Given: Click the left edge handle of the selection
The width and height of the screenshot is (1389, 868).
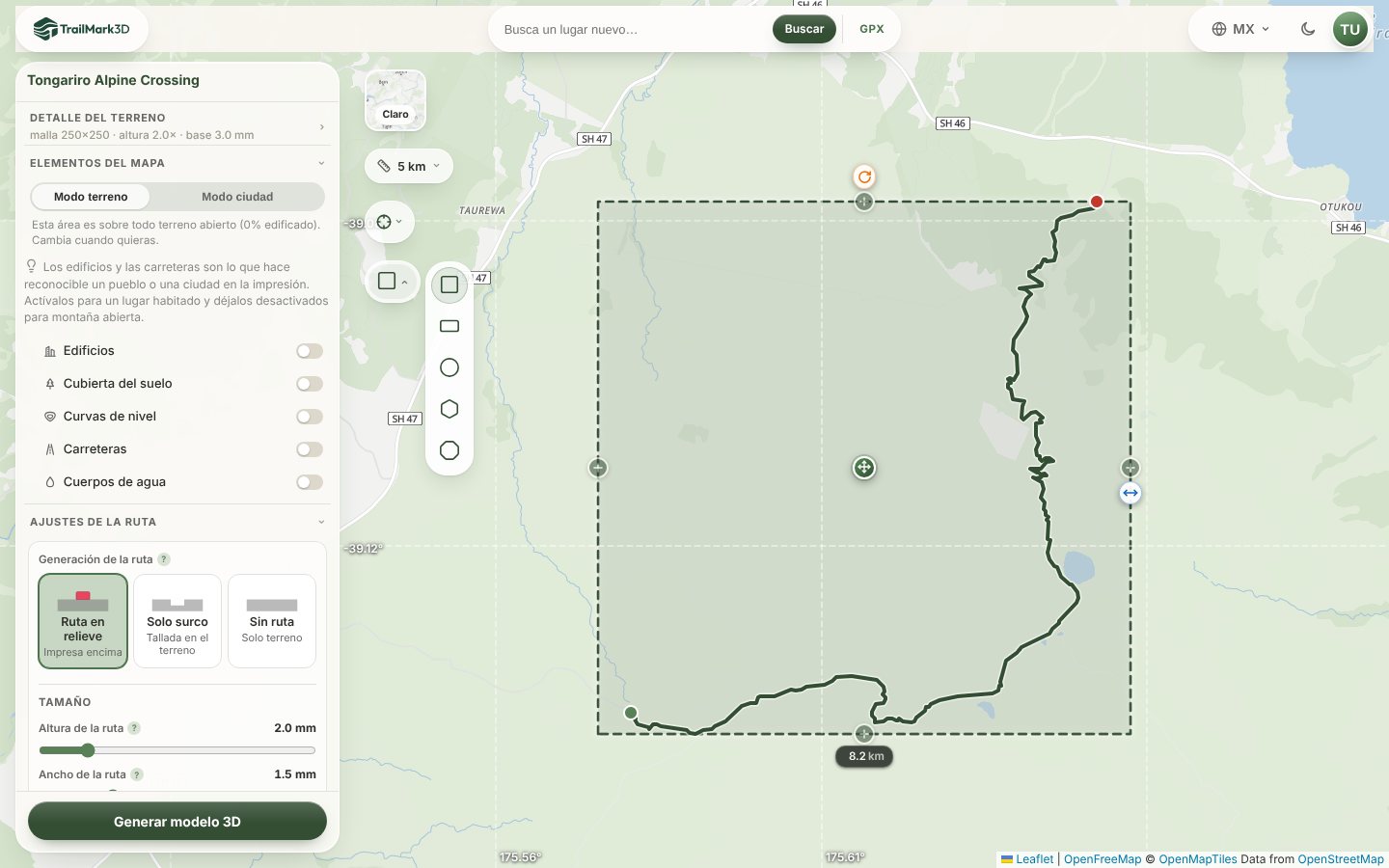Looking at the screenshot, I should coord(598,468).
